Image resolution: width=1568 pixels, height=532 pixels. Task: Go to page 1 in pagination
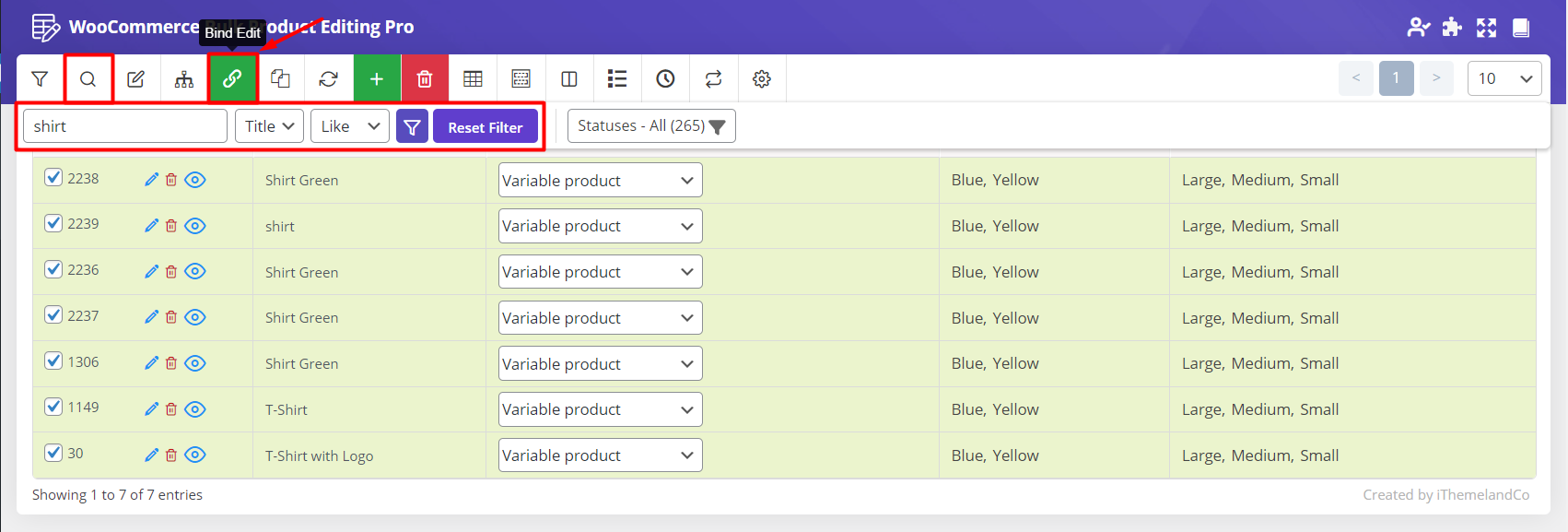pos(1396,78)
